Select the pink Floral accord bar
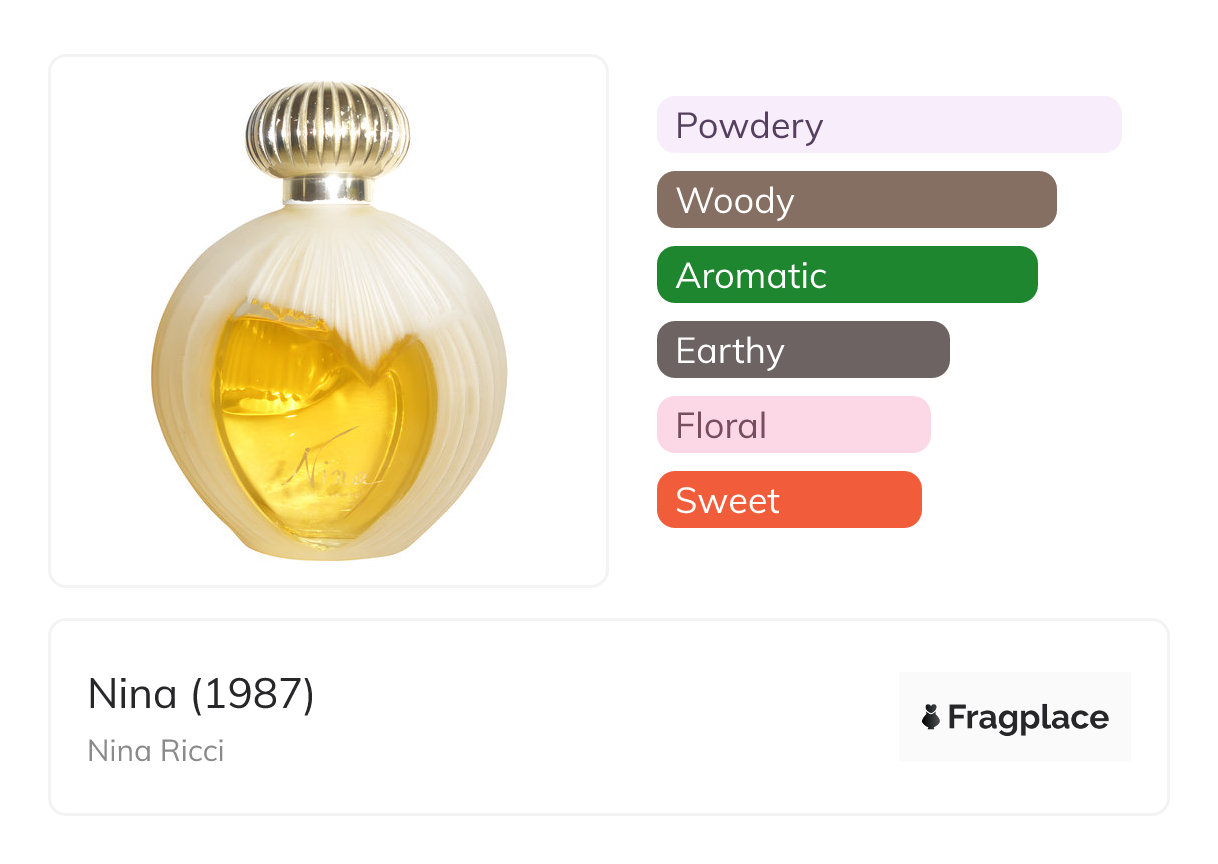This screenshot has width=1218, height=864. tap(793, 425)
